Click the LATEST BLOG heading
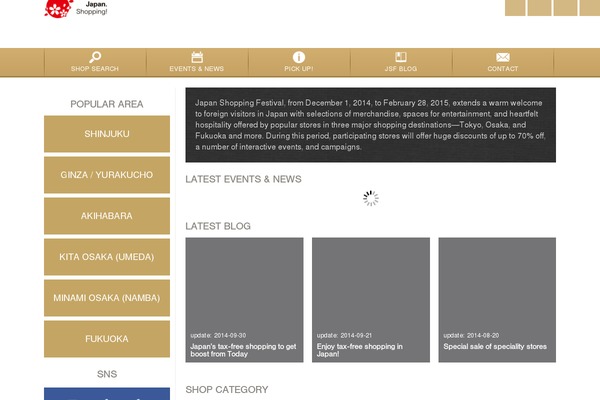 click(218, 226)
